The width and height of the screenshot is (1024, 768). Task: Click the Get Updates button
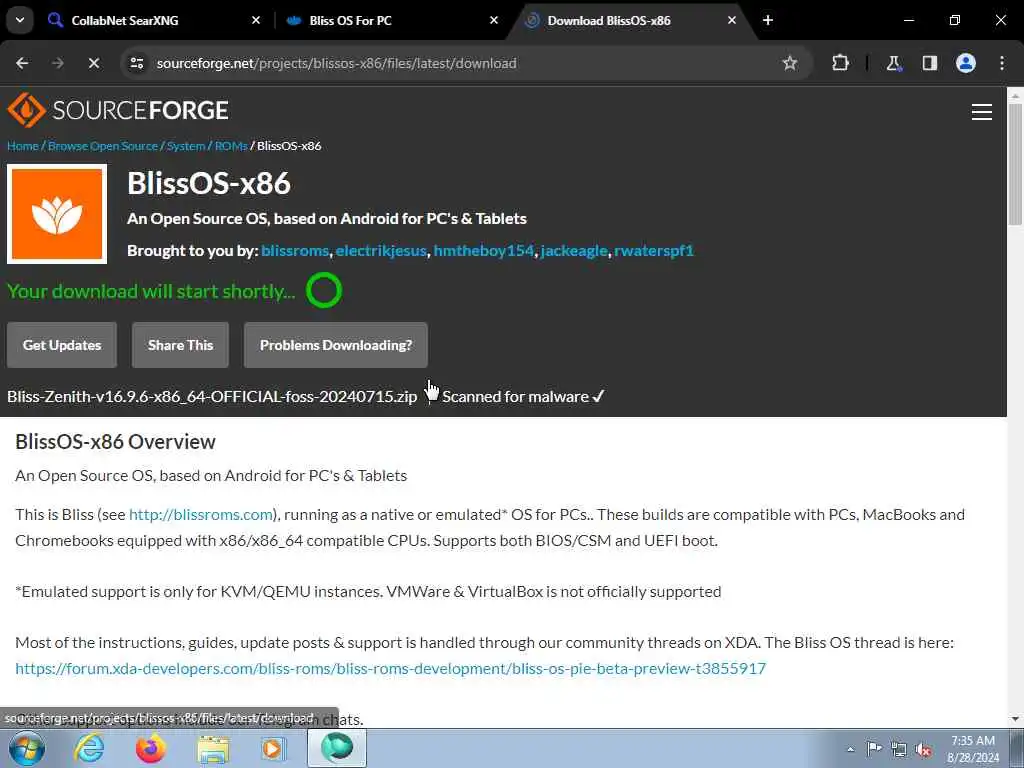tap(62, 345)
